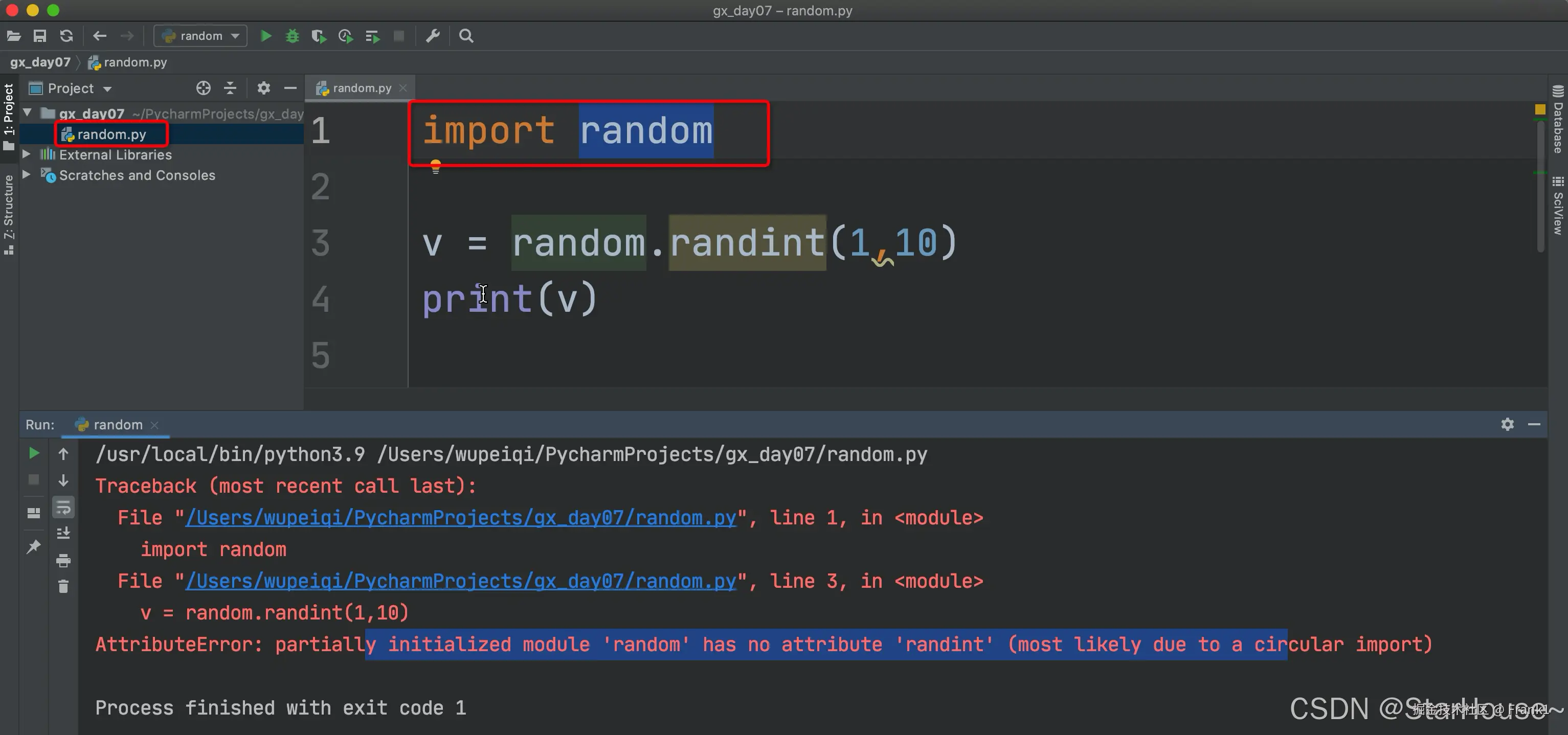Click the Synchronize reload icon
The width and height of the screenshot is (1568, 735).
click(66, 36)
